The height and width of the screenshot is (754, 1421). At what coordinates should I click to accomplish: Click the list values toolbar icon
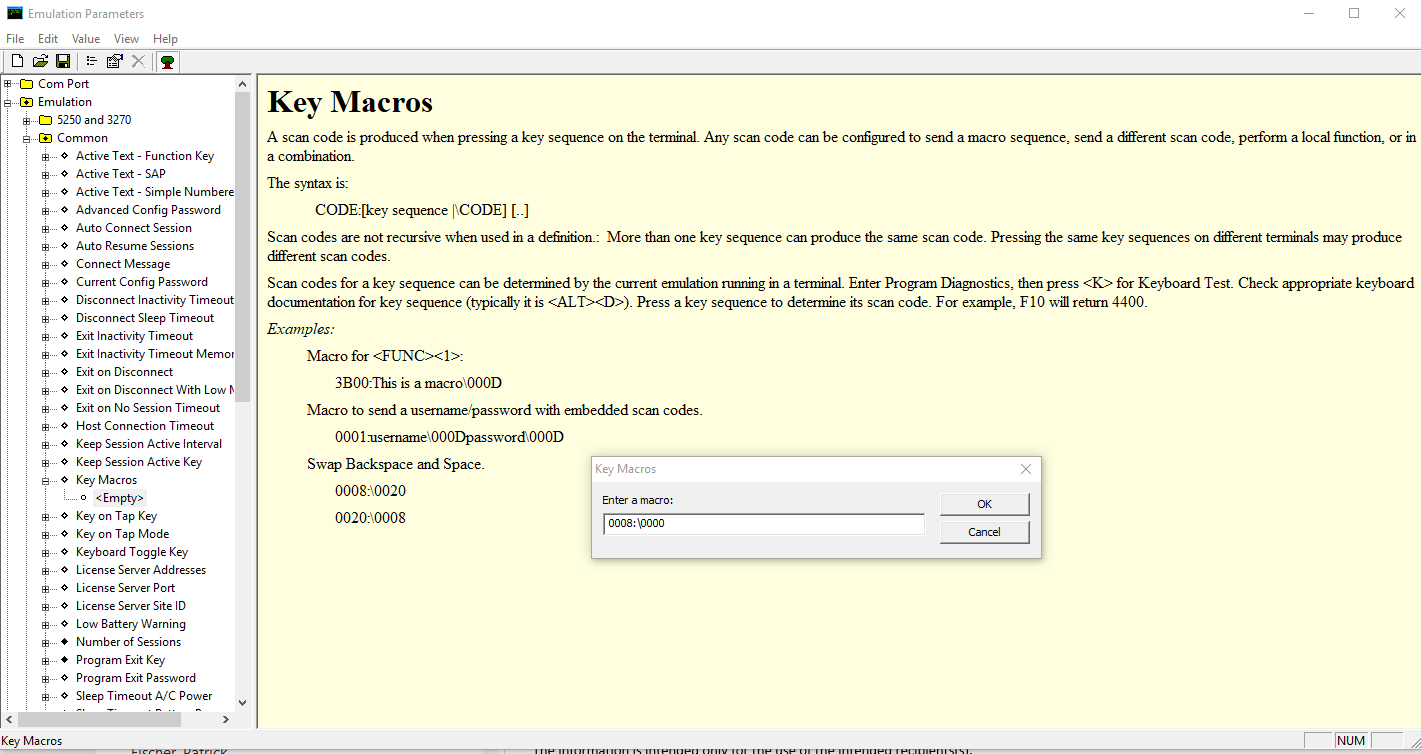(89, 61)
